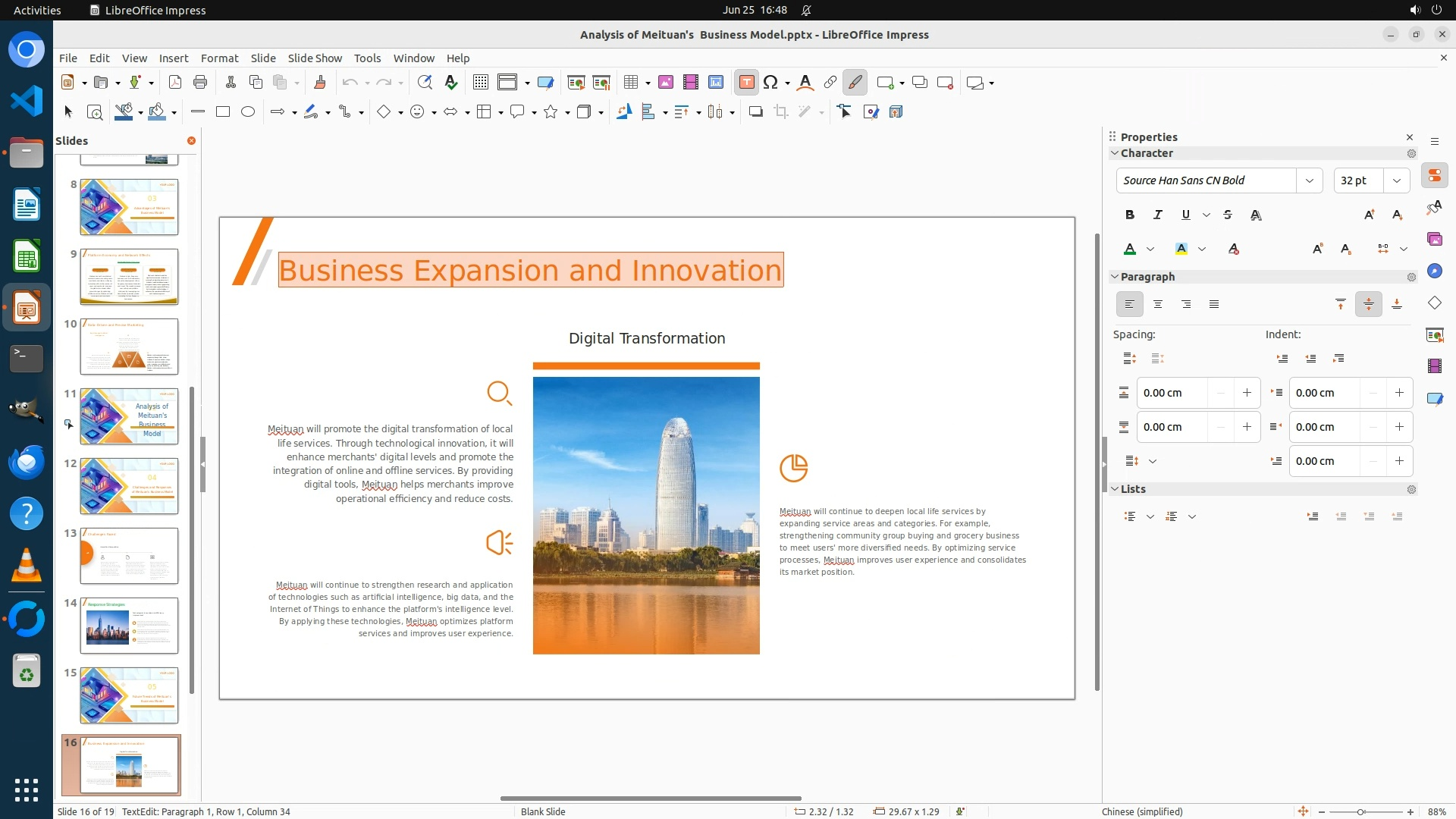Image resolution: width=1456 pixels, height=819 pixels.
Task: Click the Insert Text Box icon
Action: [x=746, y=83]
